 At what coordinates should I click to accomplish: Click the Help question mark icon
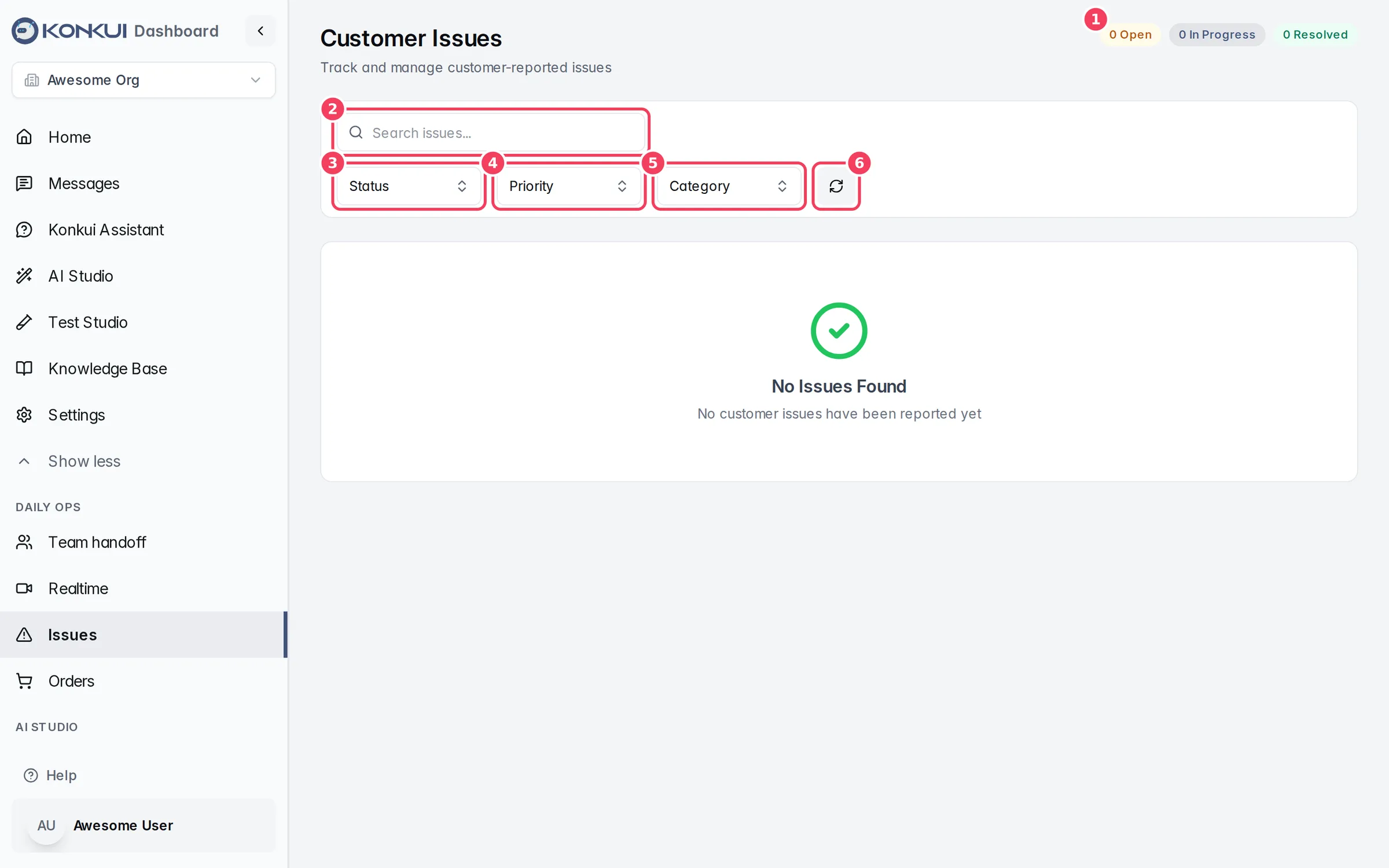coord(31,775)
